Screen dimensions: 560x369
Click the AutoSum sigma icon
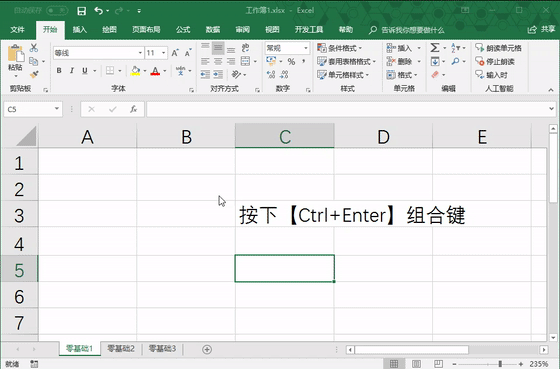[x=435, y=48]
